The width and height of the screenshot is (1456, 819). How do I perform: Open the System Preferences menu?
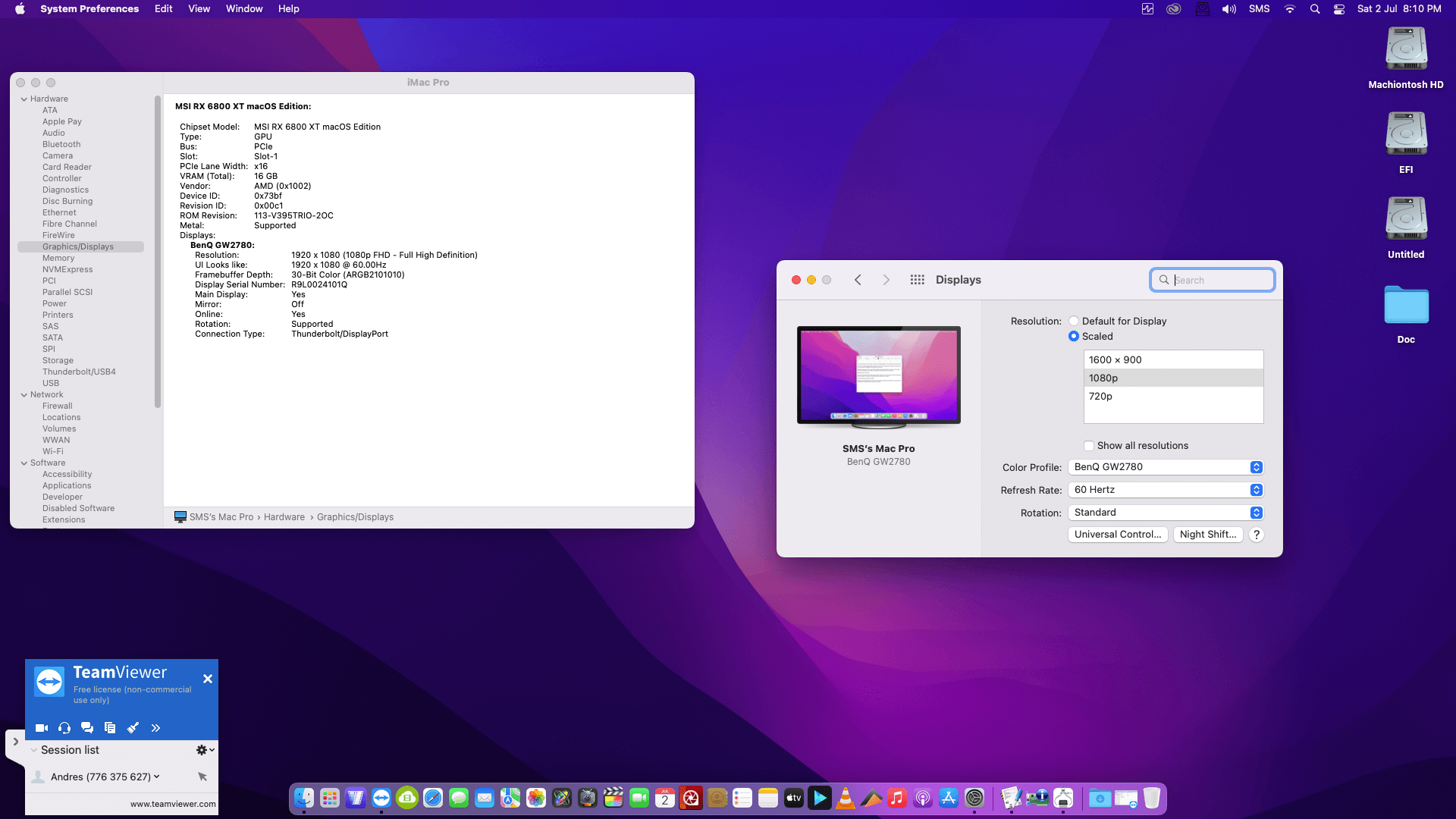tap(89, 9)
